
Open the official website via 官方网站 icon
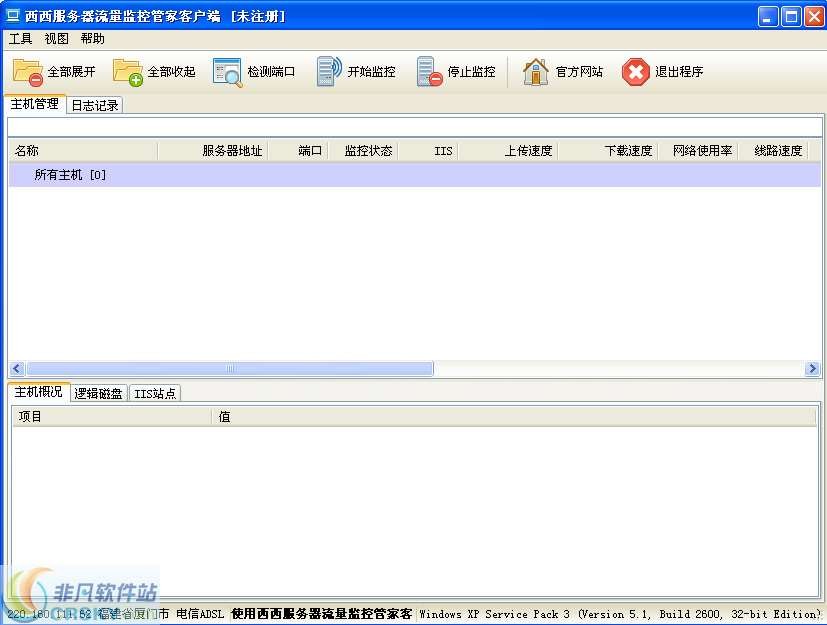click(x=534, y=70)
